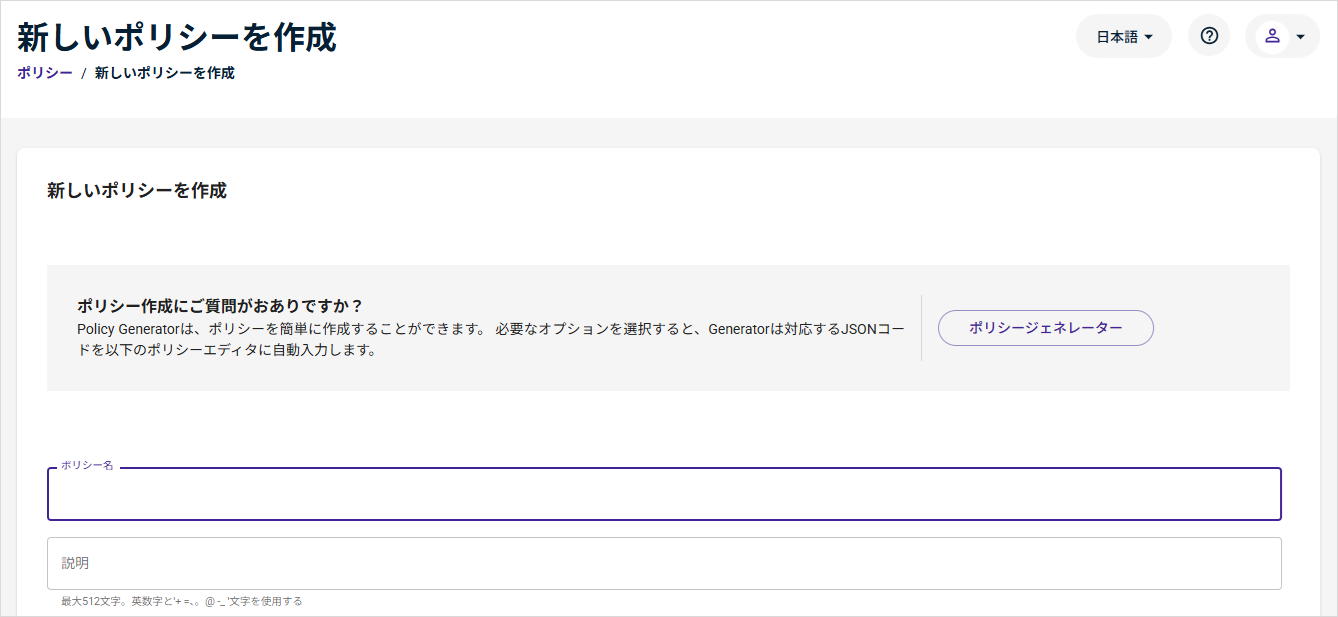Screen dimensions: 1338x617
Task: Click the user account avatar icon
Action: (x=1272, y=36)
